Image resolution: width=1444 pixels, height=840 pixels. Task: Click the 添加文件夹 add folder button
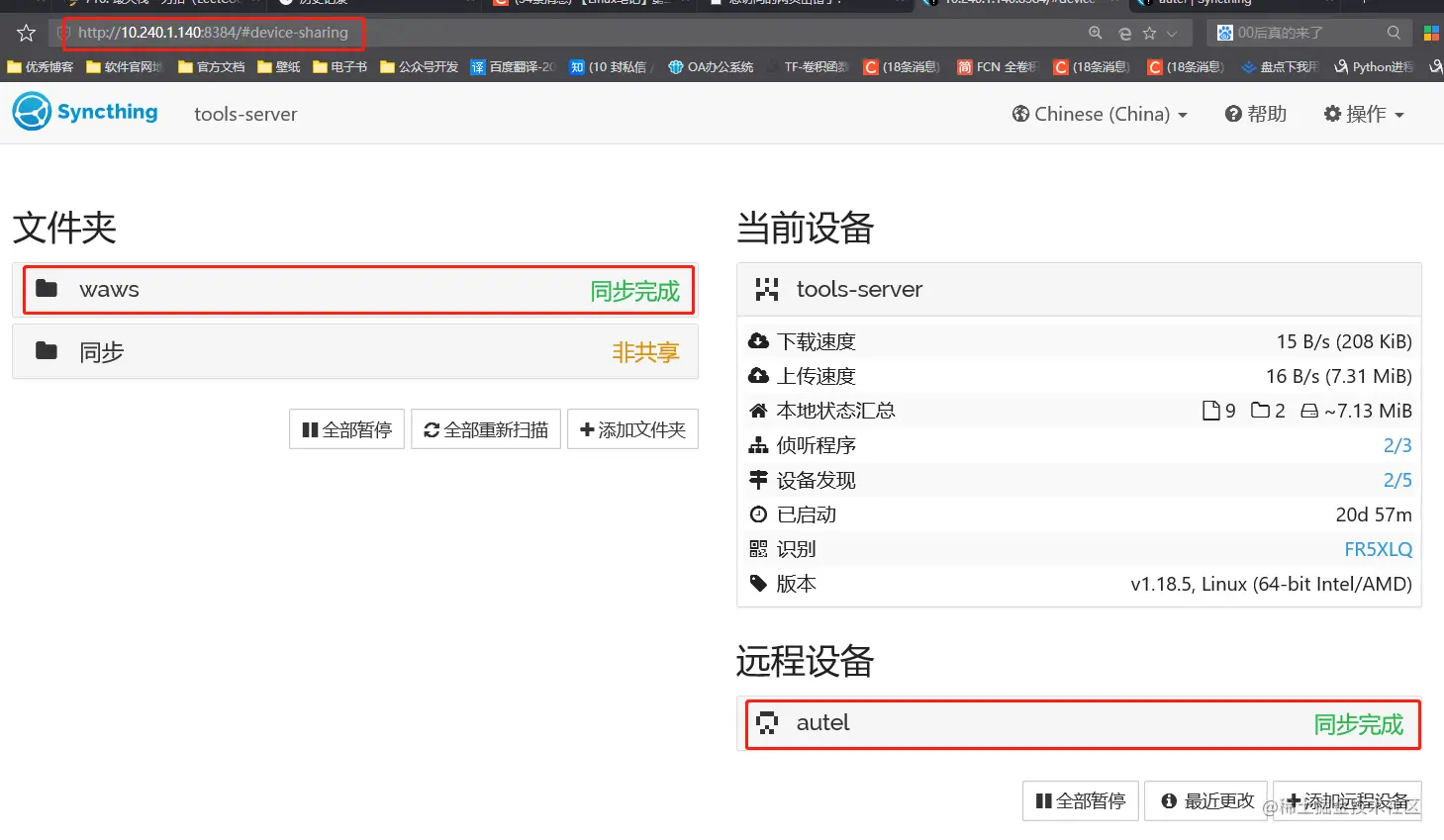tap(632, 429)
